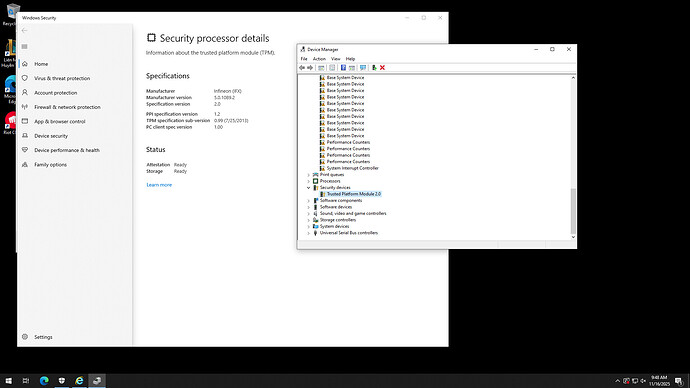Toggle the hamburger menu in Windows Security
Image resolution: width=690 pixels, height=388 pixels.
pyautogui.click(x=25, y=47)
